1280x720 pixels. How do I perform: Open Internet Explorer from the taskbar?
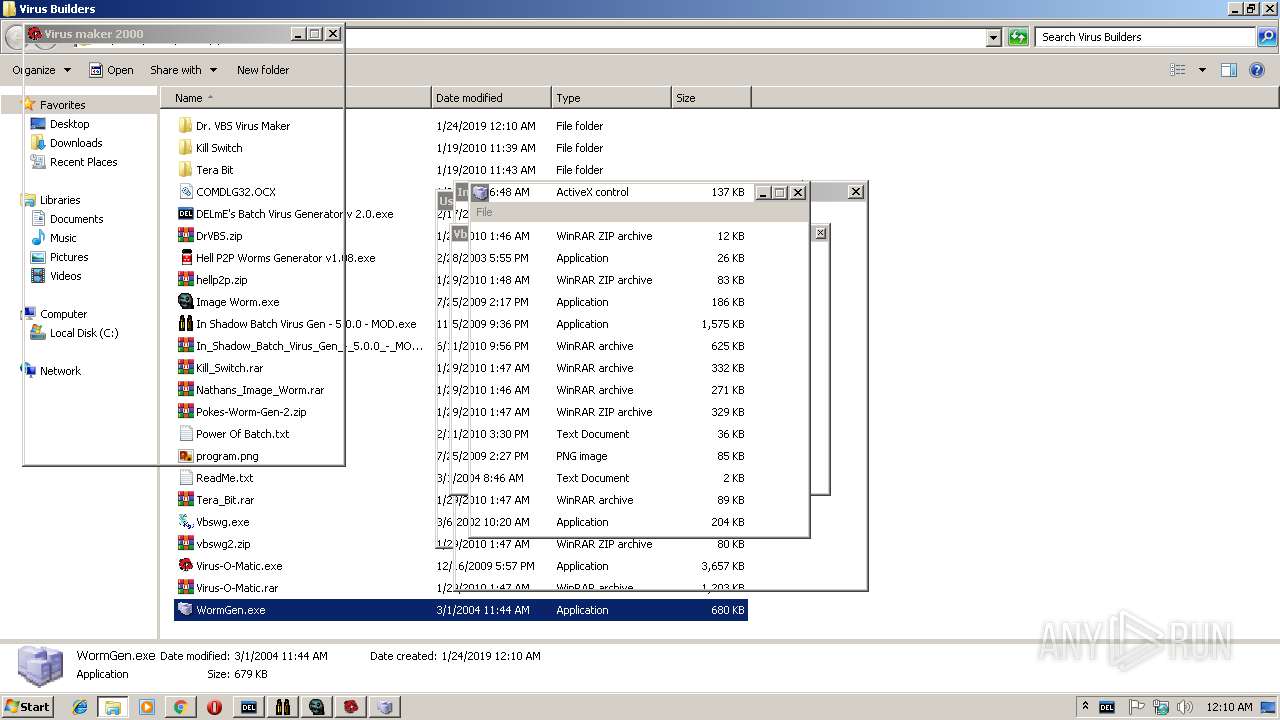[x=80, y=707]
